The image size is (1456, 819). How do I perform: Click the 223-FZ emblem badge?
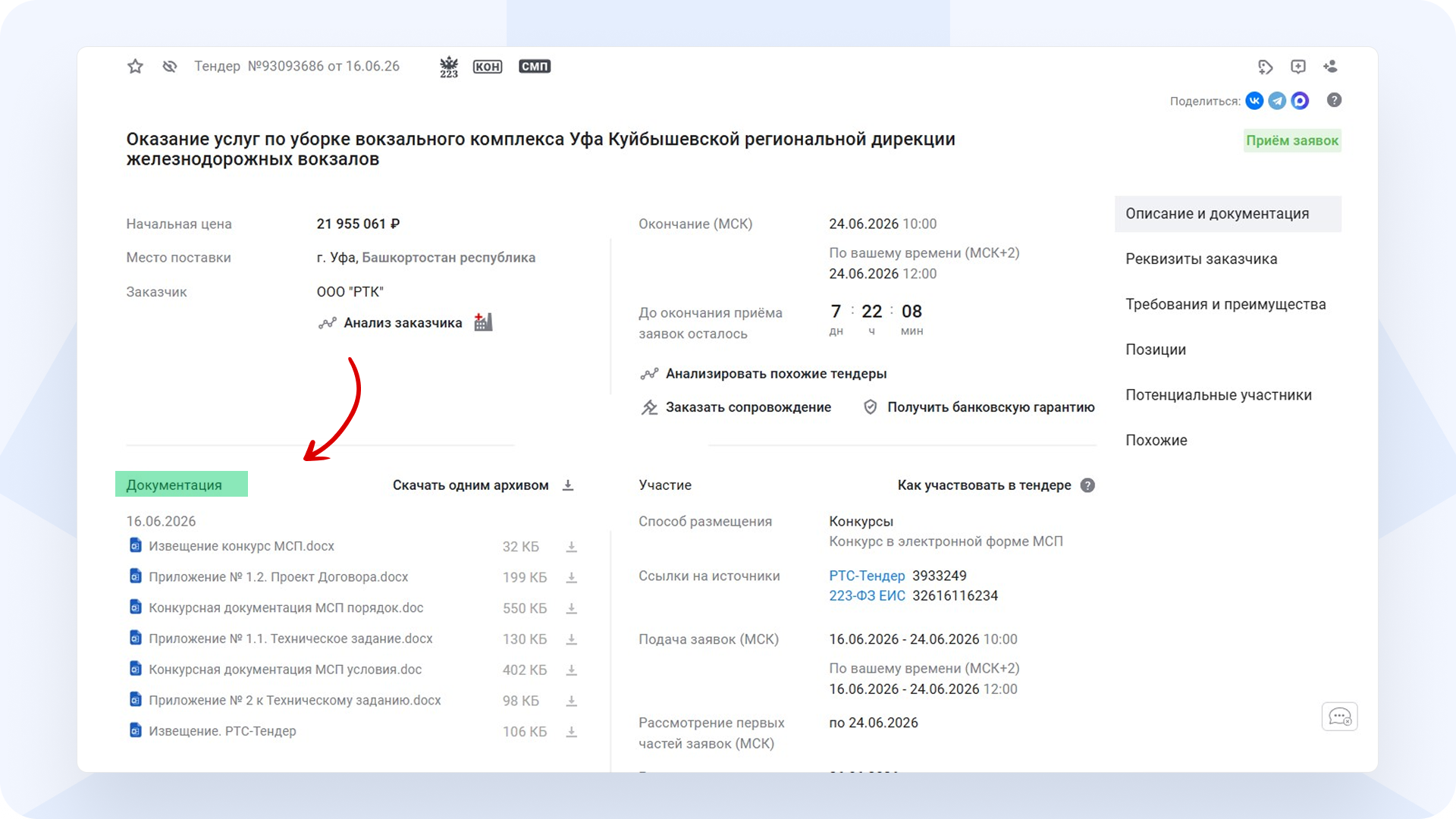tap(449, 67)
